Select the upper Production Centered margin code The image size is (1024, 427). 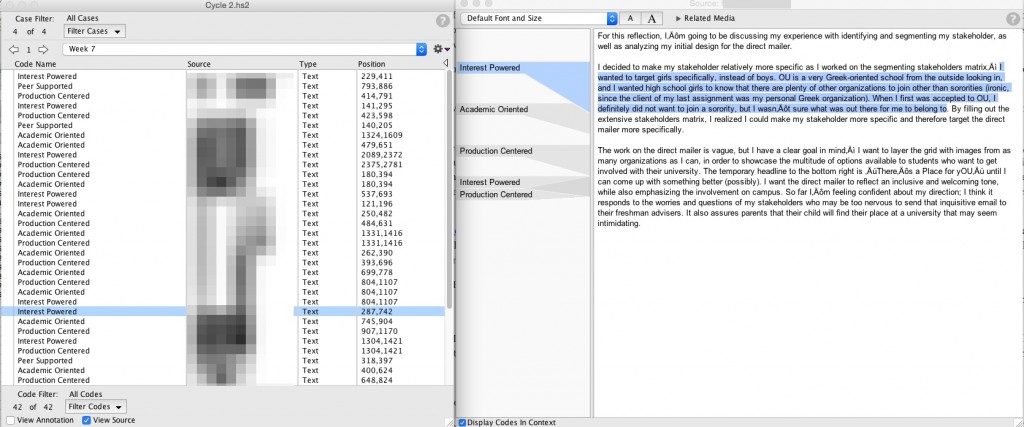(x=496, y=151)
